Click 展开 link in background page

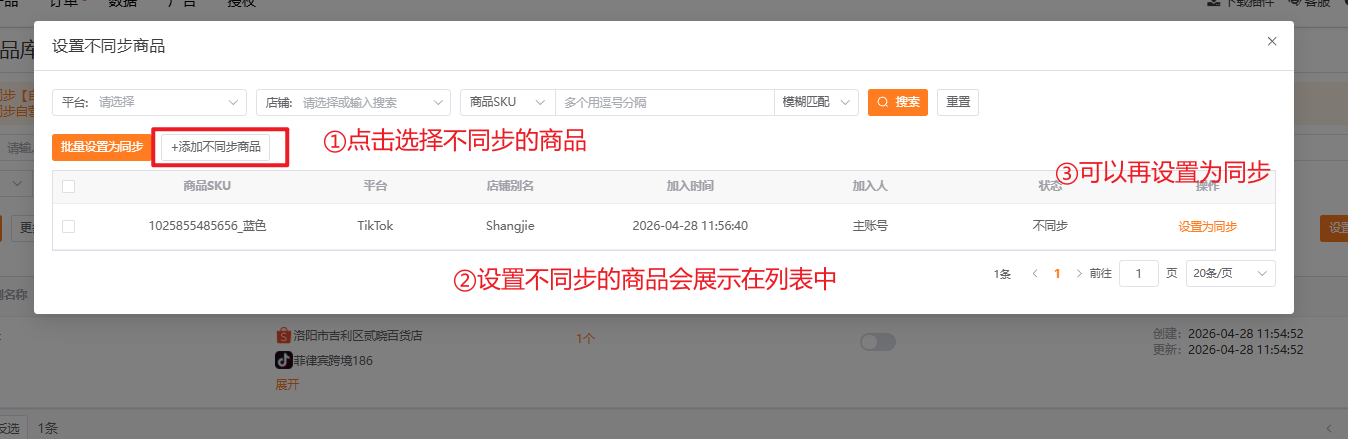point(287,384)
